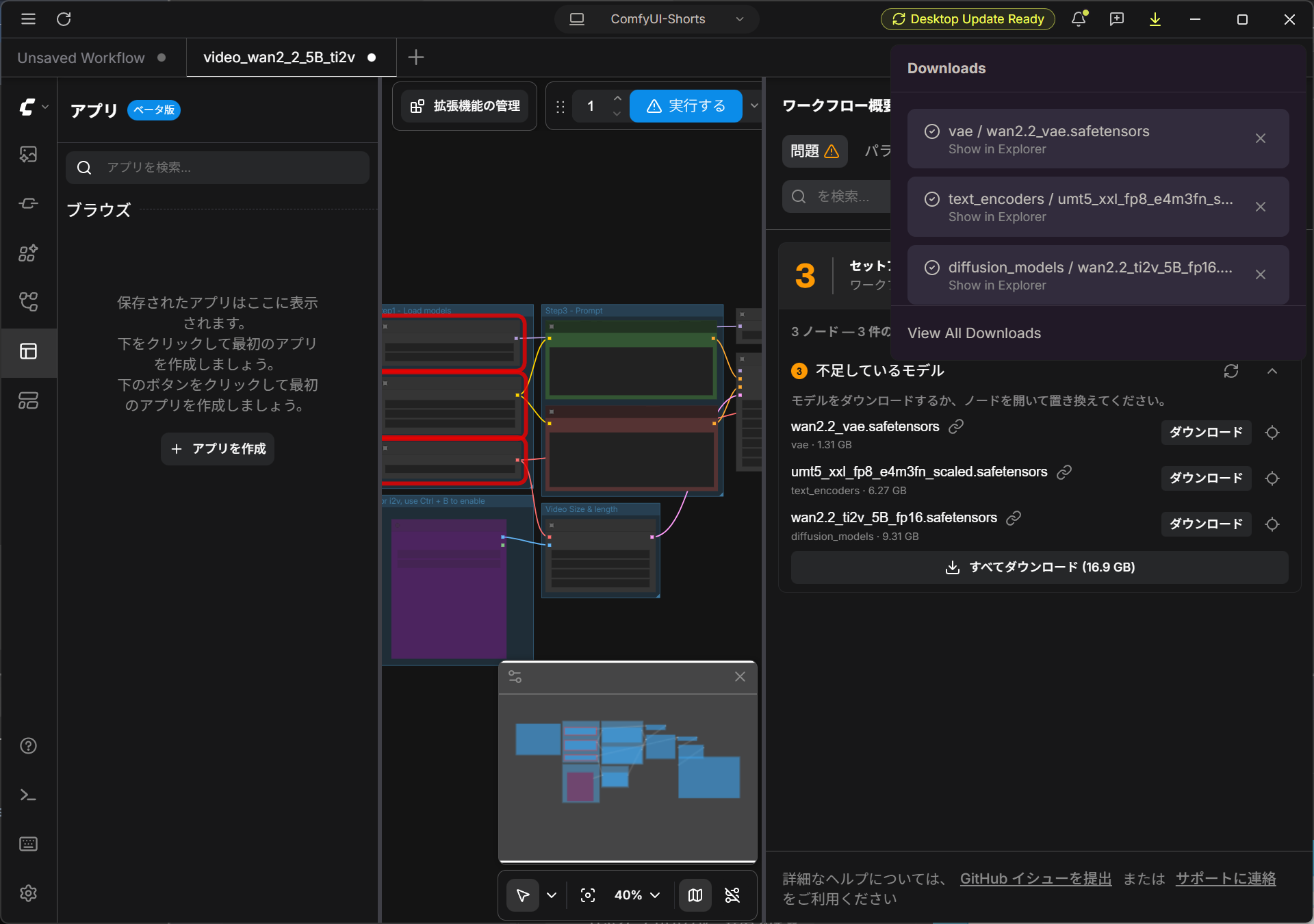The width and height of the screenshot is (1314, 924).
Task: Add a new workflow tab
Action: tap(415, 57)
